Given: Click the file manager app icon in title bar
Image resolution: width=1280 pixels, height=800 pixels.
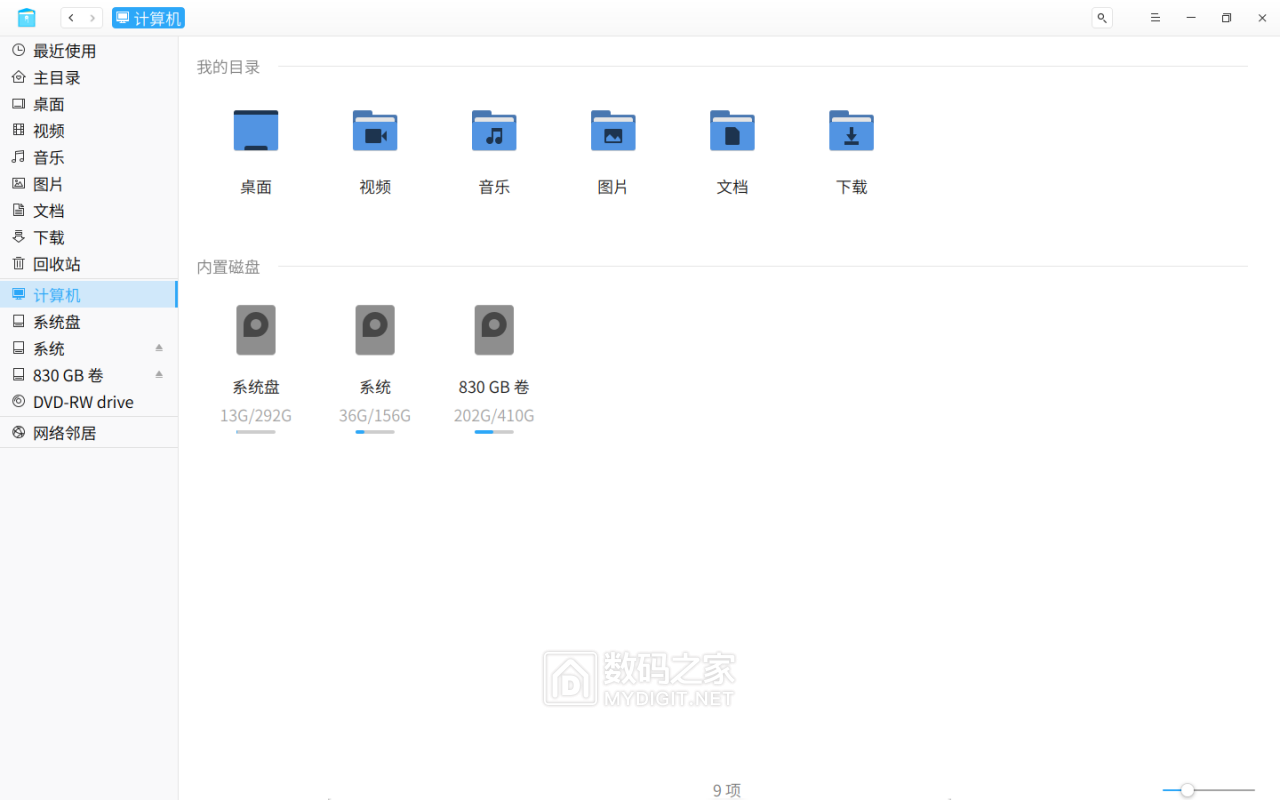Looking at the screenshot, I should click(x=27, y=18).
